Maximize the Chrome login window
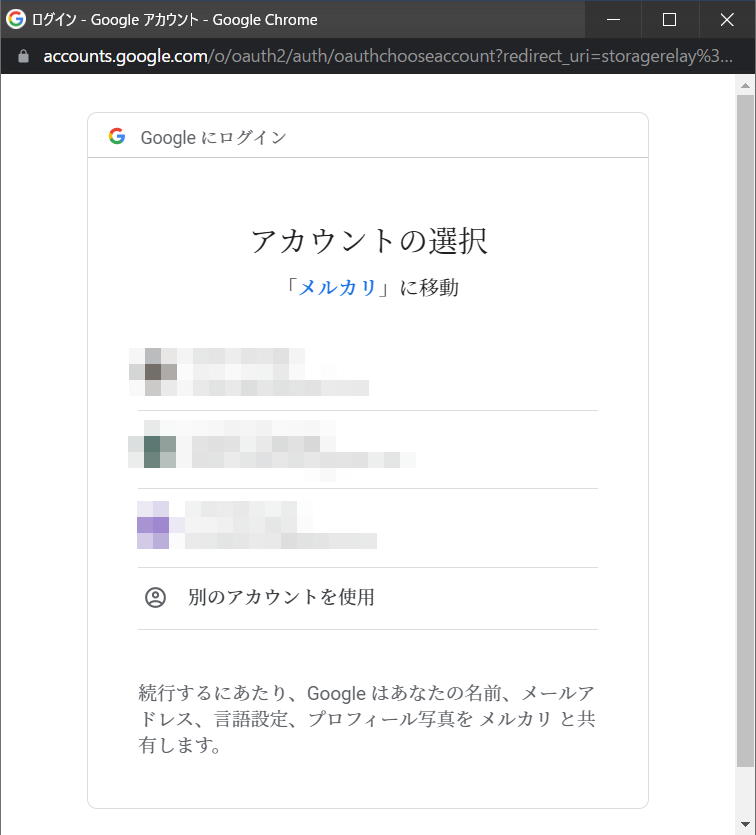Image resolution: width=756 pixels, height=835 pixels. coord(670,20)
